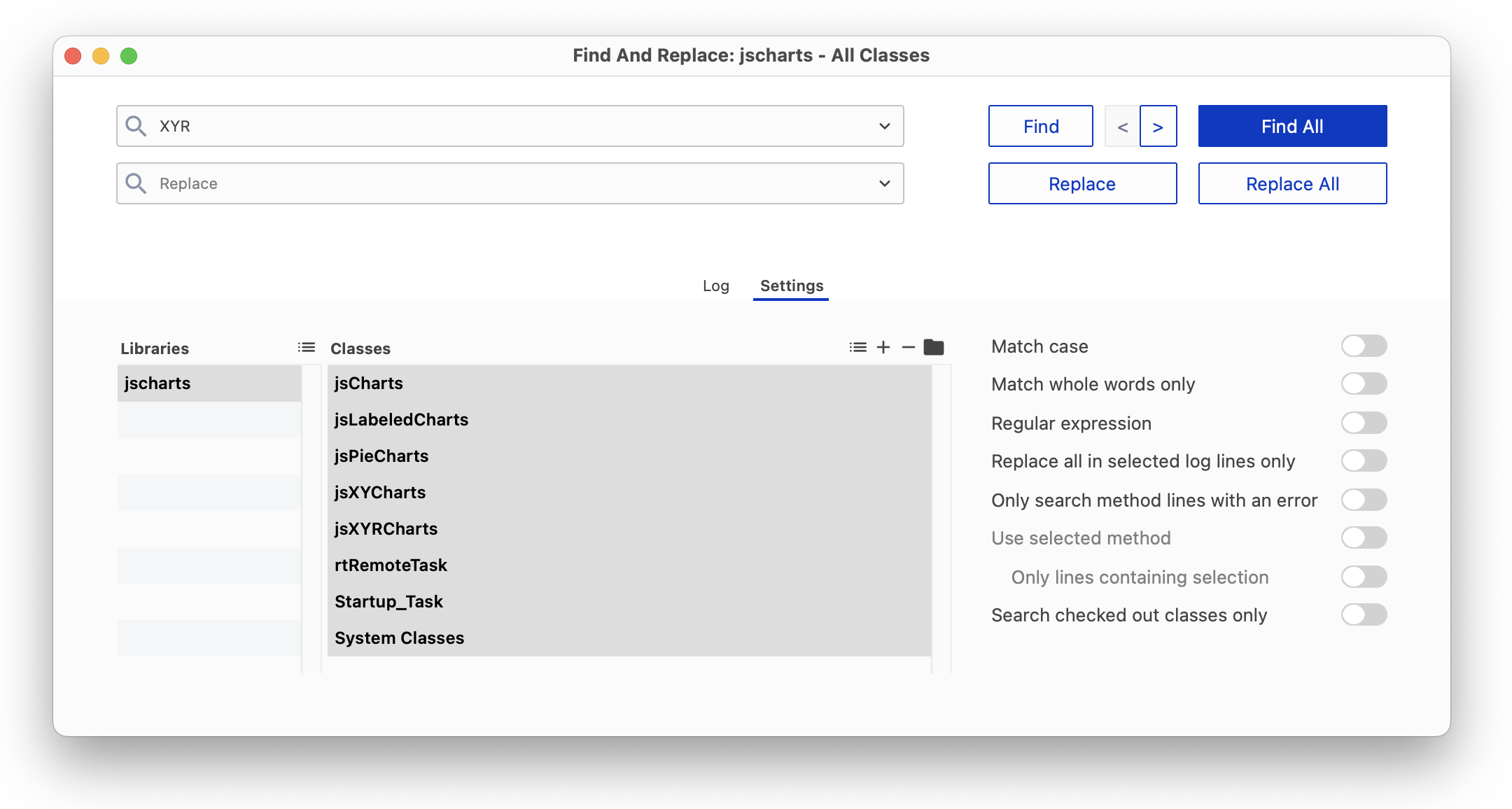Image resolution: width=1512 pixels, height=809 pixels.
Task: Click the Find button
Action: tap(1041, 127)
